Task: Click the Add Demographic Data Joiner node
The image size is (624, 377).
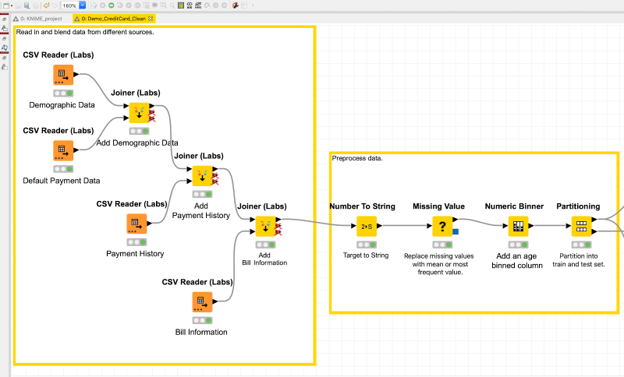Action: tap(139, 113)
